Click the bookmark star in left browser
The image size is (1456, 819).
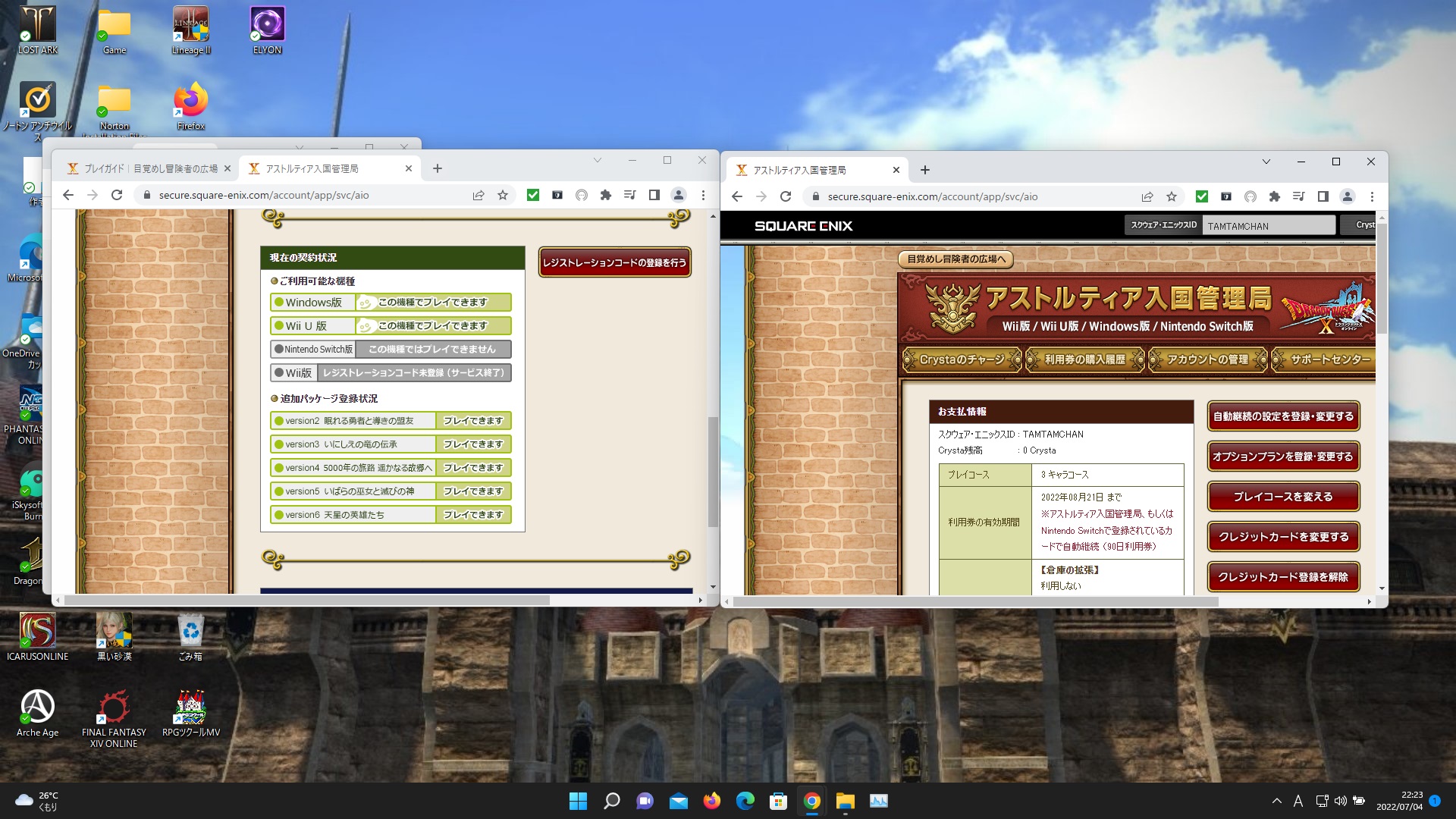pyautogui.click(x=503, y=195)
